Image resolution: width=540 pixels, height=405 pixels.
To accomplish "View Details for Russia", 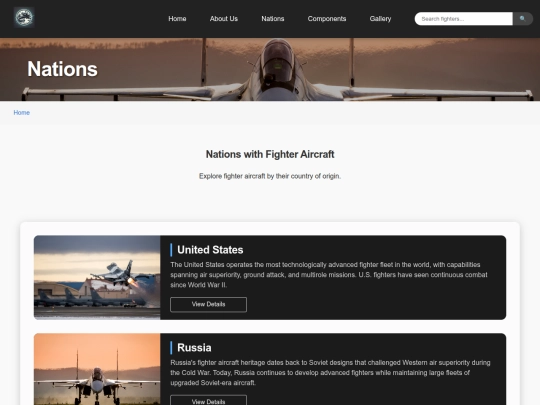I will tap(208, 400).
